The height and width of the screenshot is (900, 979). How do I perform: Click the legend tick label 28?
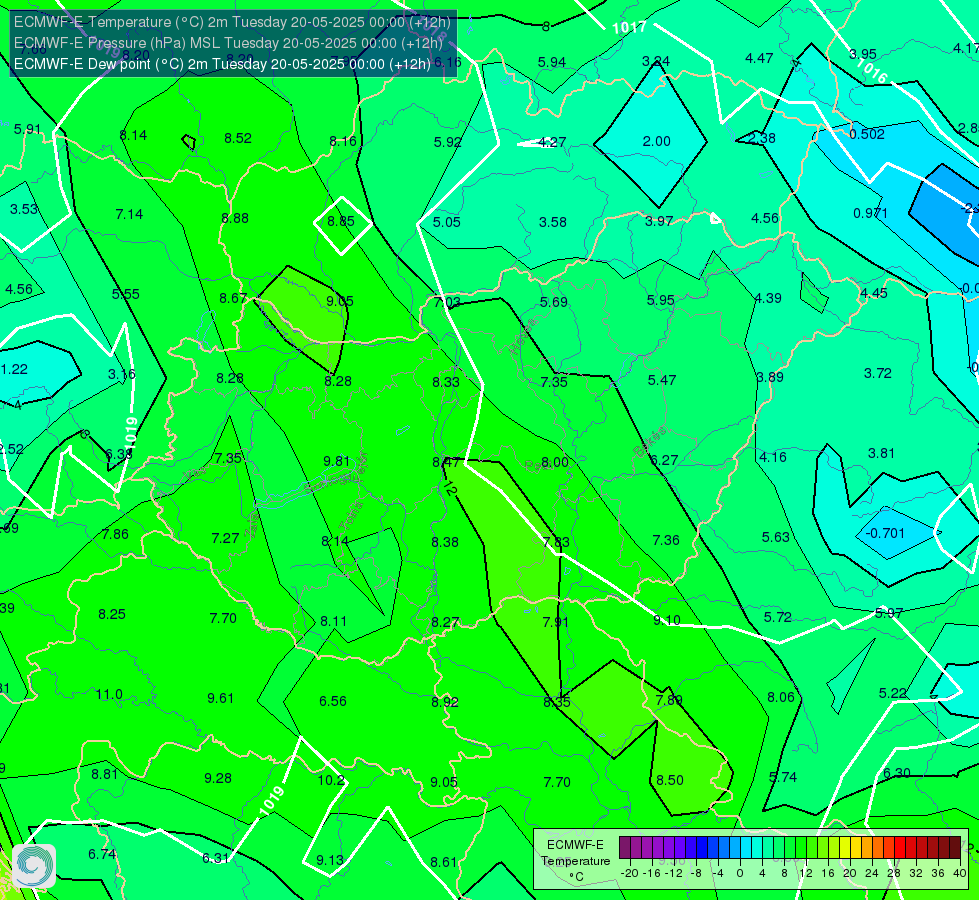coord(893,873)
